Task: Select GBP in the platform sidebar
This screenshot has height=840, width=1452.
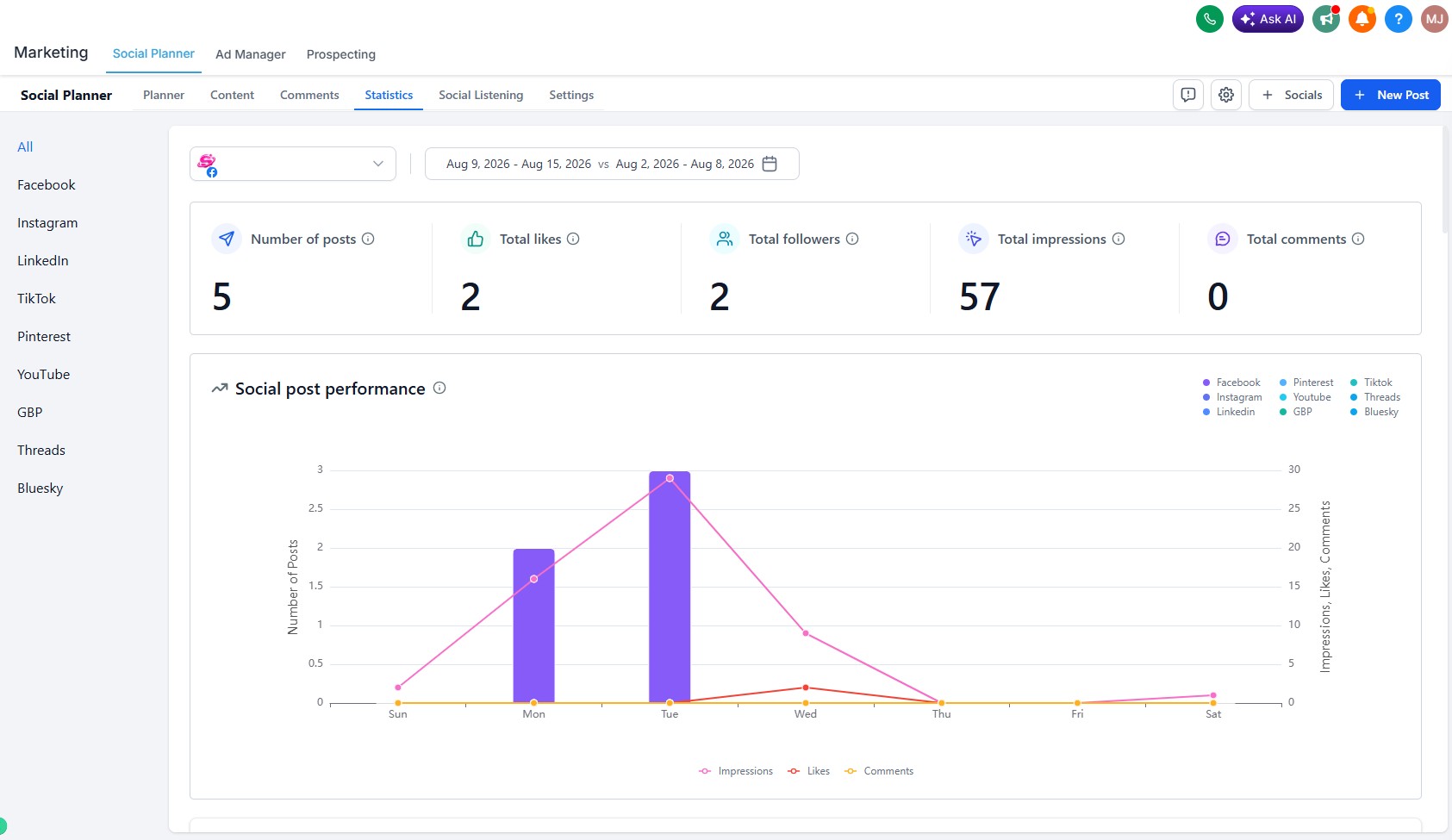Action: 30,412
